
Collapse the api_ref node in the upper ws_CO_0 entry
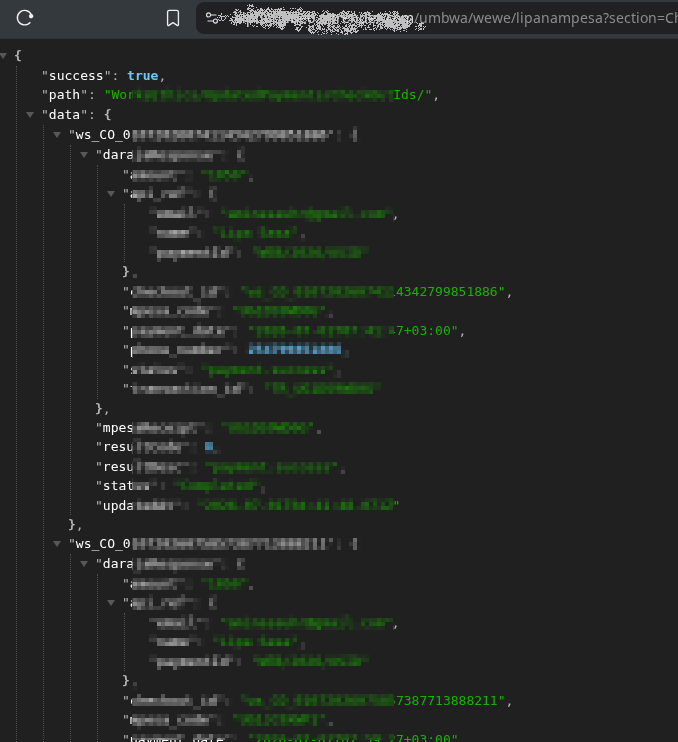[x=111, y=194]
